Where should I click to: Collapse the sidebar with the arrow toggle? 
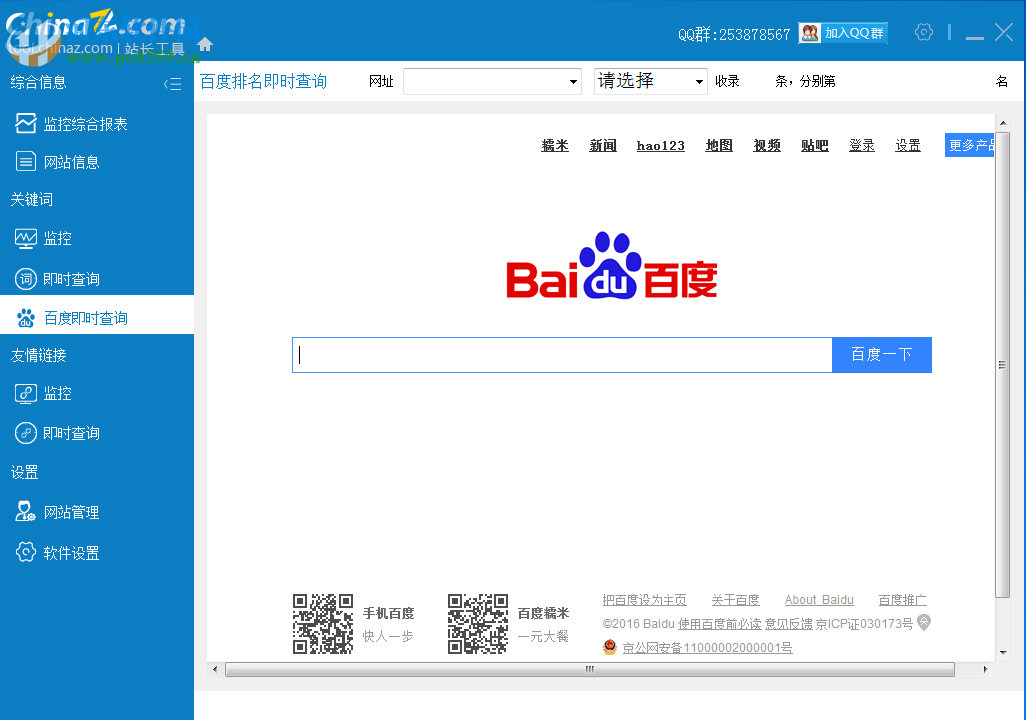click(171, 83)
